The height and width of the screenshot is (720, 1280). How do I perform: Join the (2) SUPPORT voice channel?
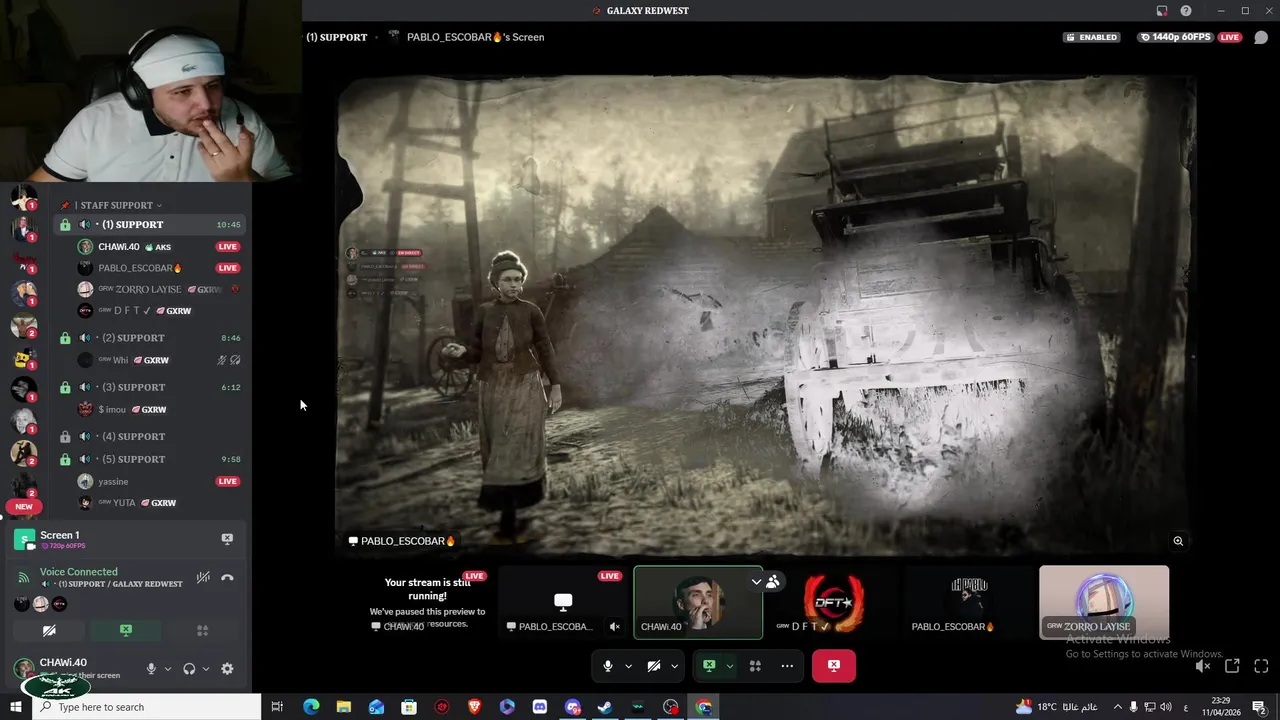point(150,338)
